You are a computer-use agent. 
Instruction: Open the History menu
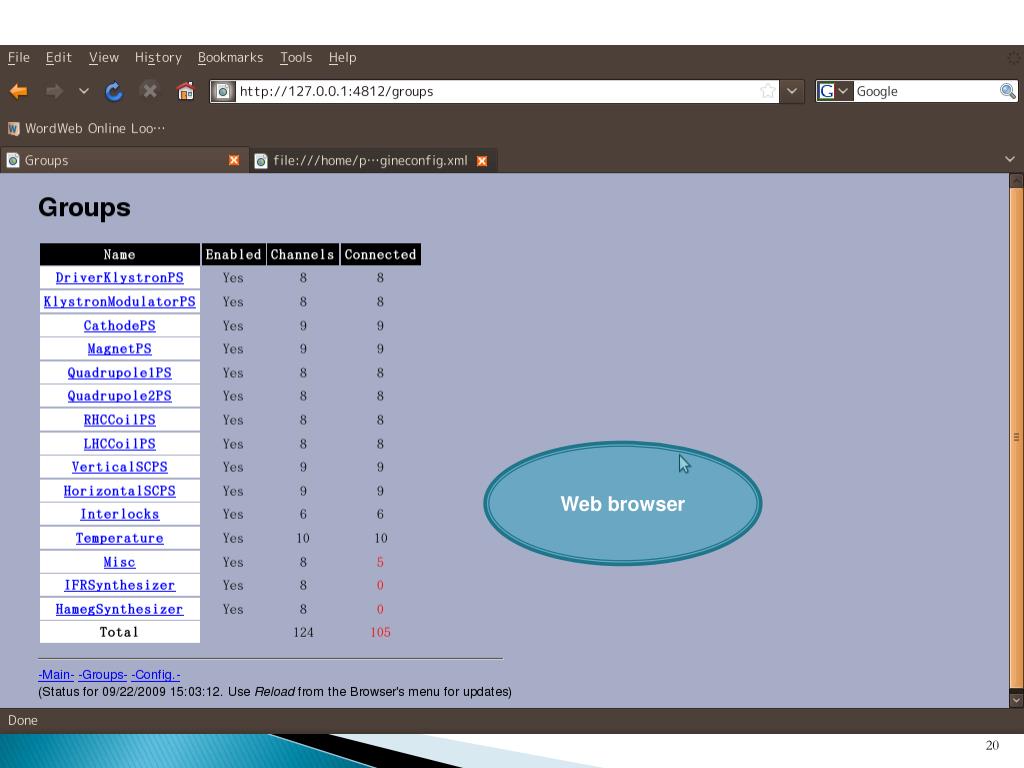click(158, 57)
